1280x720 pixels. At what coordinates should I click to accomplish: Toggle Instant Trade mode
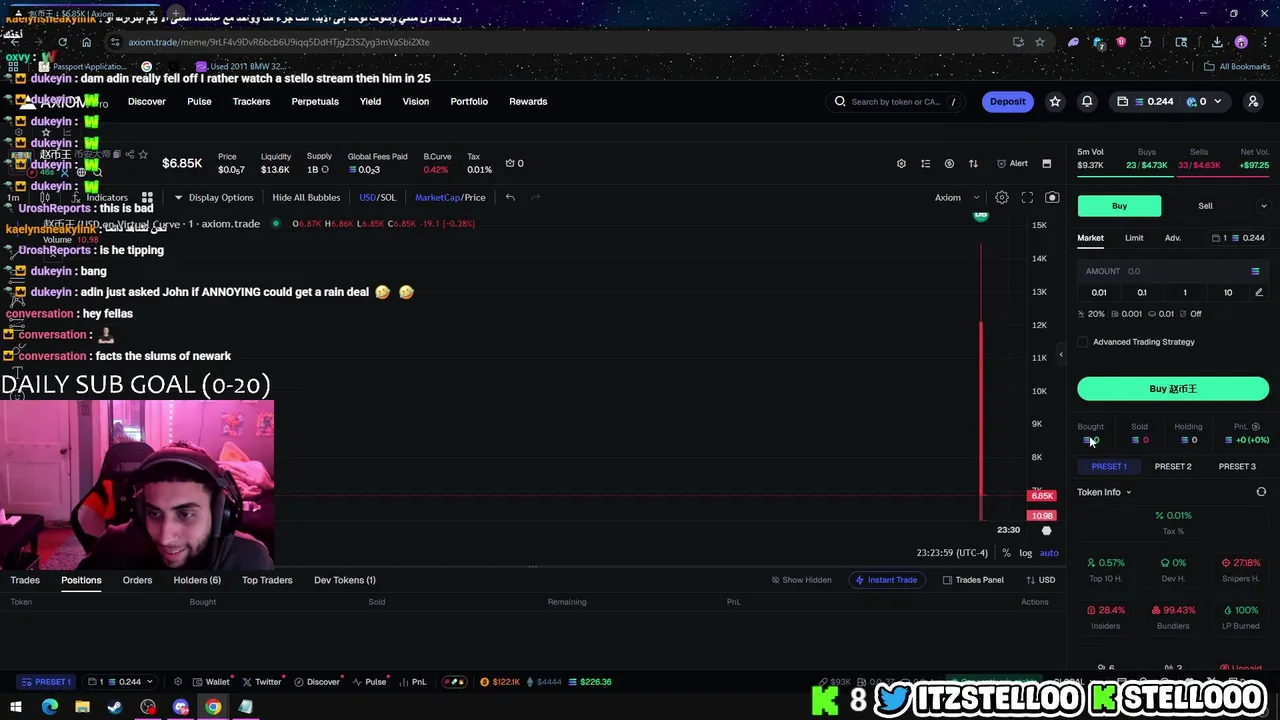885,580
